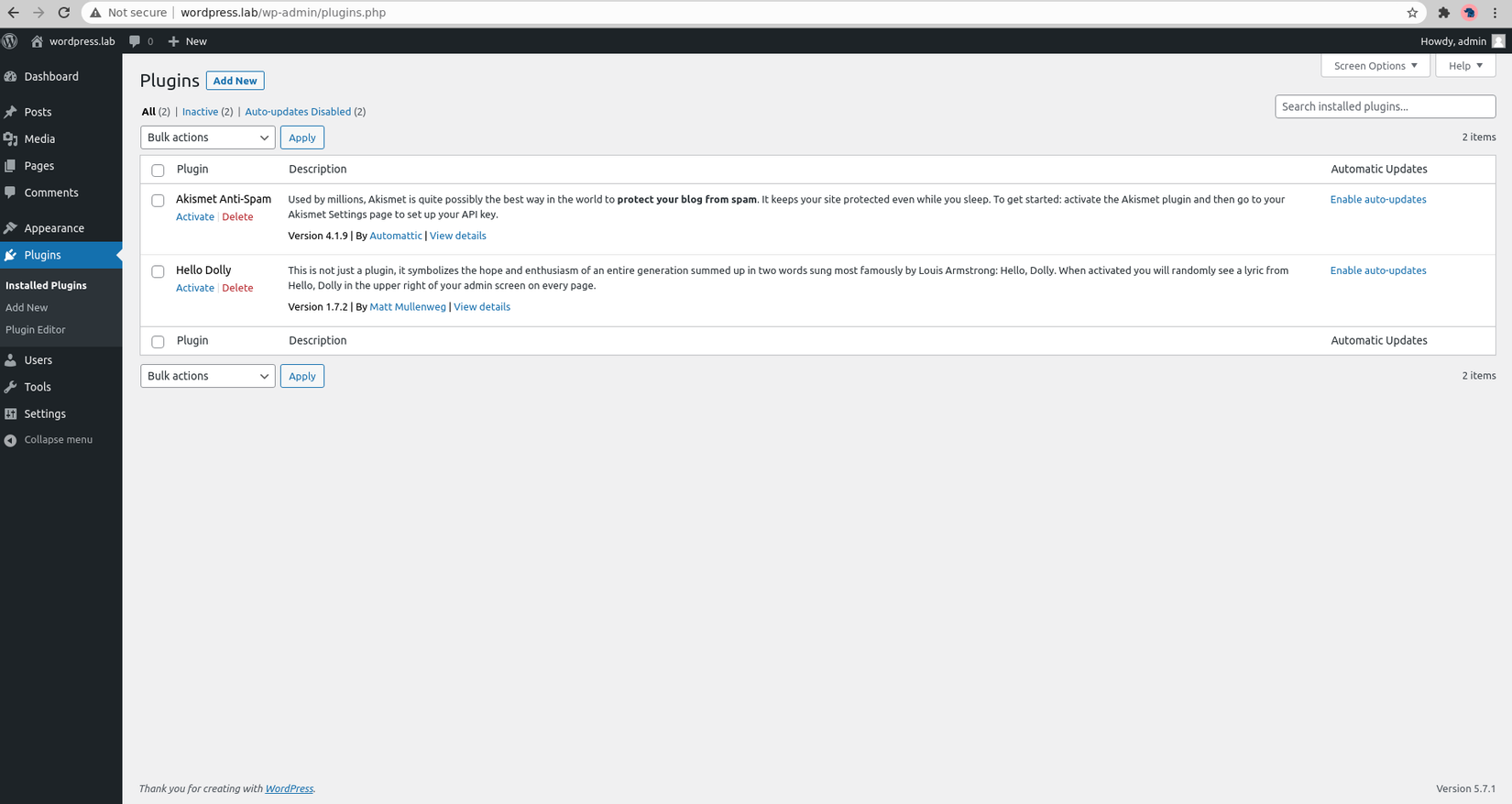Open the Automattic author link
Image resolution: width=1512 pixels, height=804 pixels.
(x=396, y=236)
